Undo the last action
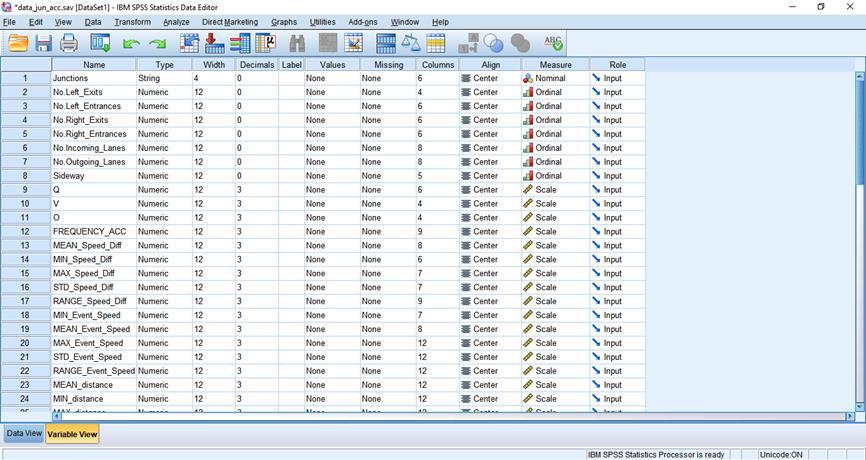Viewport: 866px width, 460px height. click(130, 44)
